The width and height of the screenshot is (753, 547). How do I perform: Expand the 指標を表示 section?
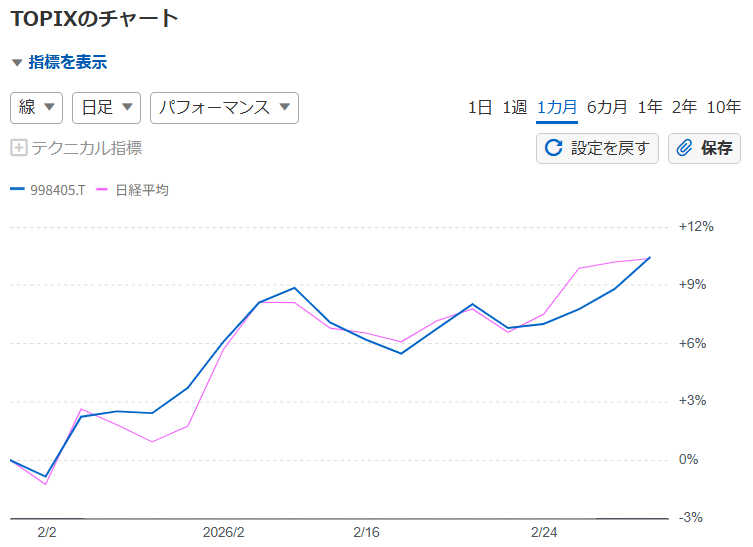pos(67,62)
